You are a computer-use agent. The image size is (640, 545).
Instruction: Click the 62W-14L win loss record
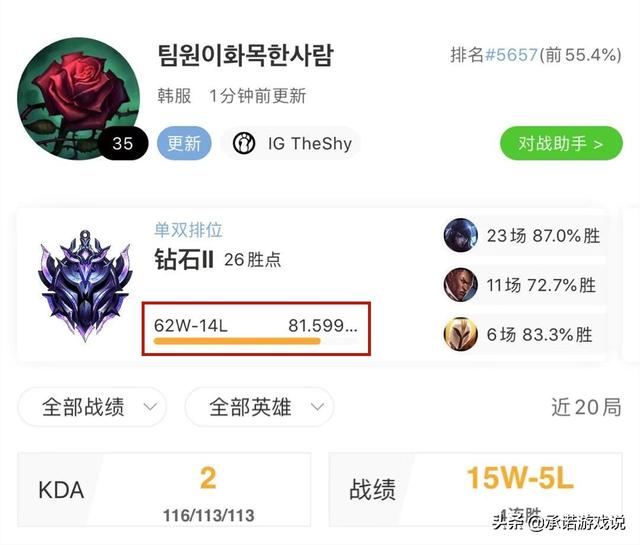coord(191,325)
